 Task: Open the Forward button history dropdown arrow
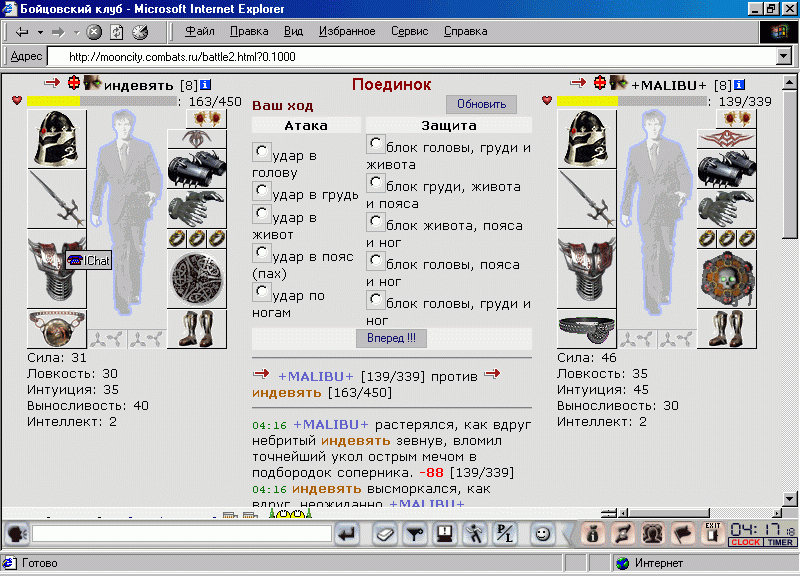pyautogui.click(x=77, y=32)
